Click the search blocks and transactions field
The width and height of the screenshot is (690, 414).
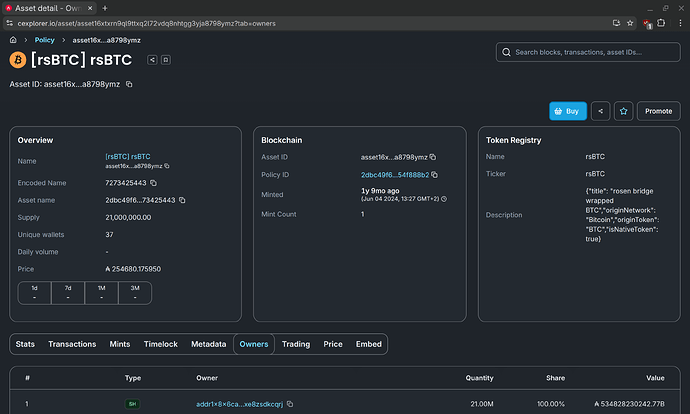pyautogui.click(x=587, y=52)
